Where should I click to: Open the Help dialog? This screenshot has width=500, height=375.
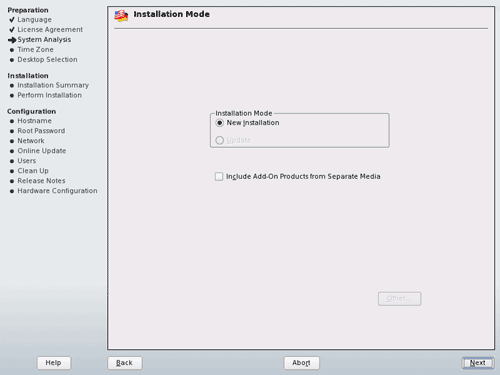click(x=54, y=363)
